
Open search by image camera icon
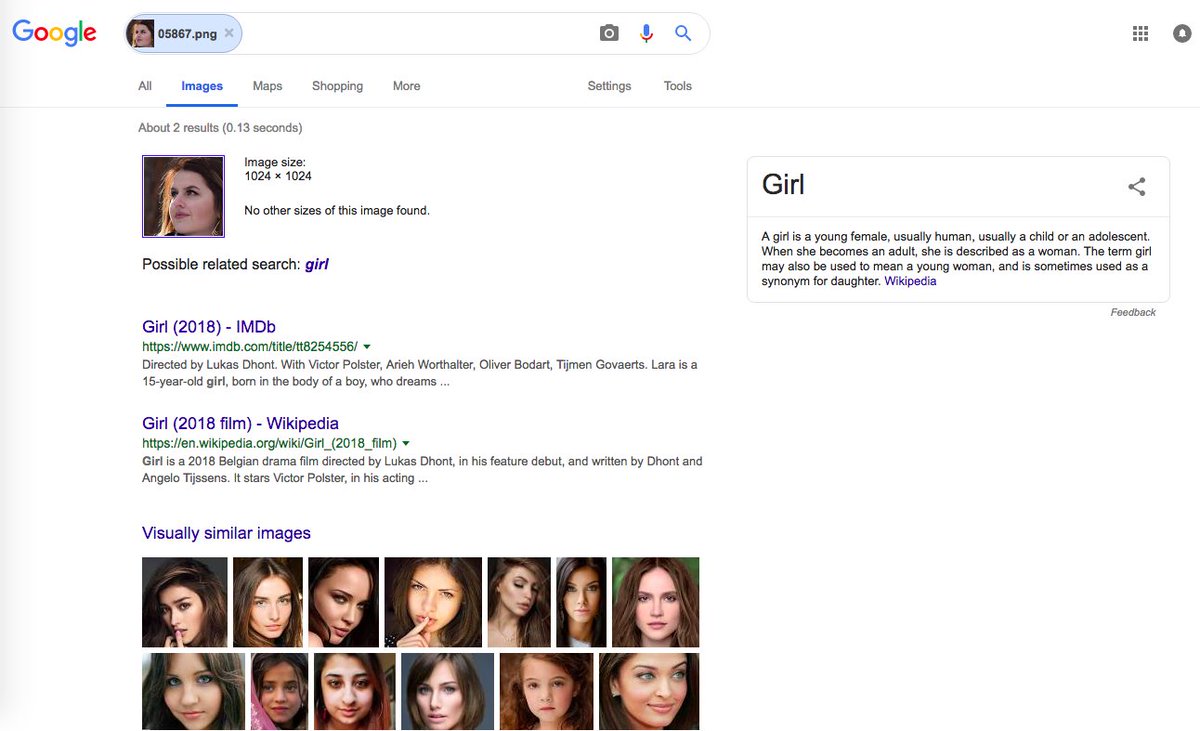click(x=609, y=33)
